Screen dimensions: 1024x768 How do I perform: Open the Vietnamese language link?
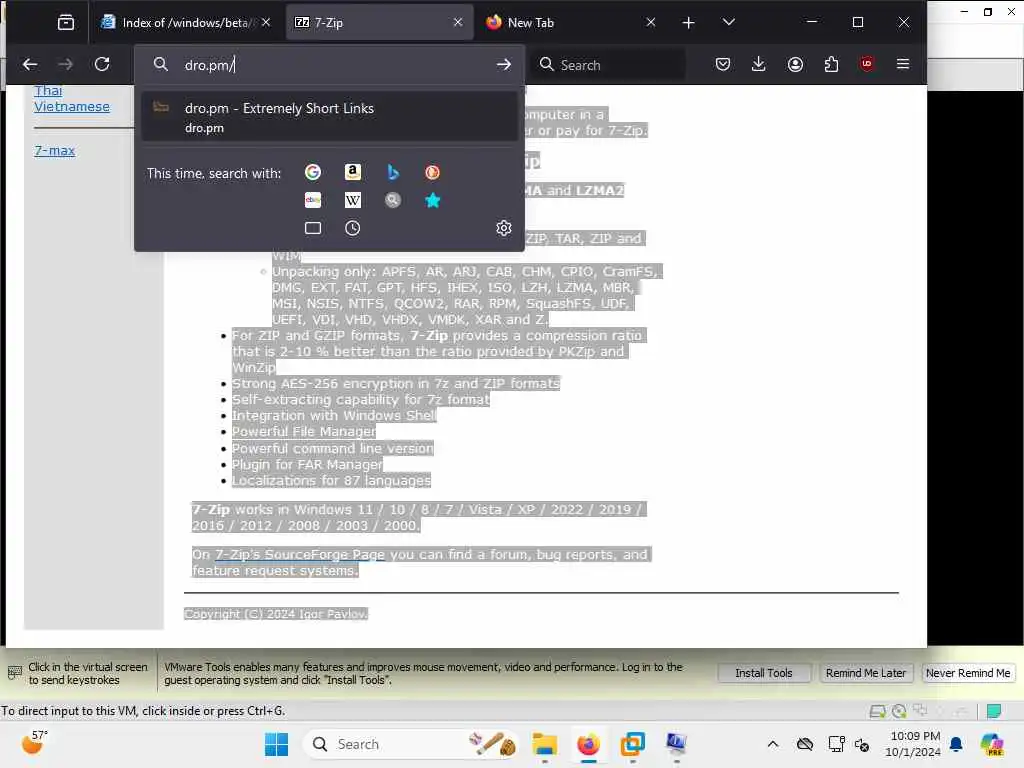click(72, 106)
